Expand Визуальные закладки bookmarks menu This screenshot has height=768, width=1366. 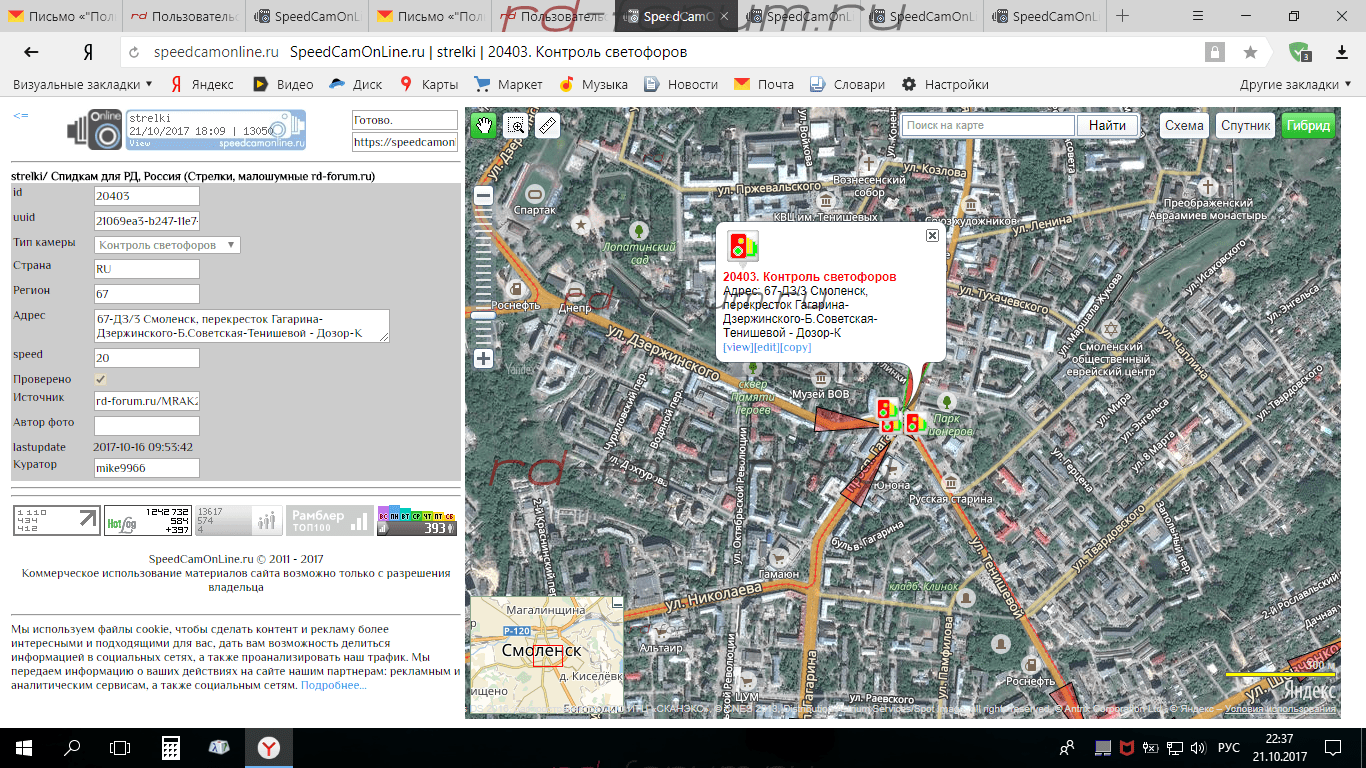(83, 85)
